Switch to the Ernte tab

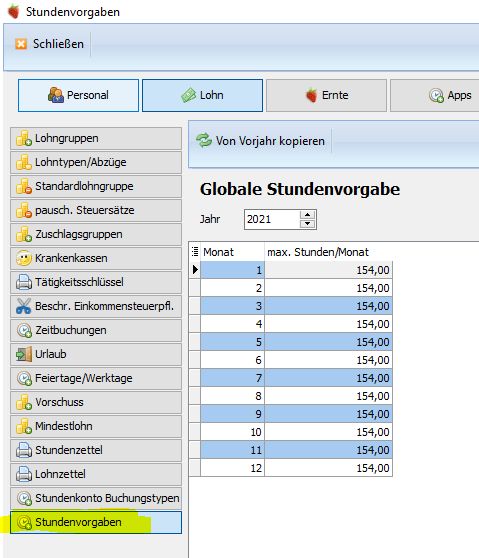pos(326,95)
